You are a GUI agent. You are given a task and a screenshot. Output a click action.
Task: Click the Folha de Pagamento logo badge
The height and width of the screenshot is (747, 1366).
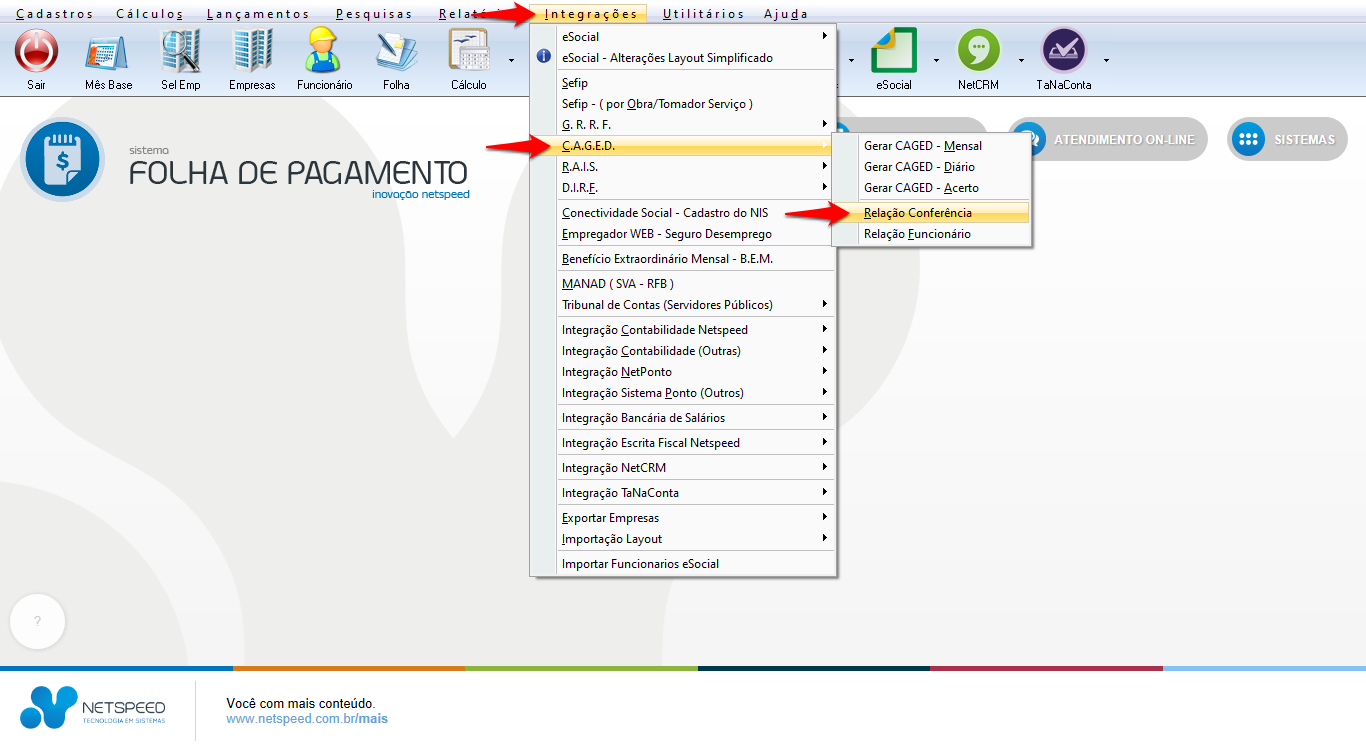click(62, 160)
